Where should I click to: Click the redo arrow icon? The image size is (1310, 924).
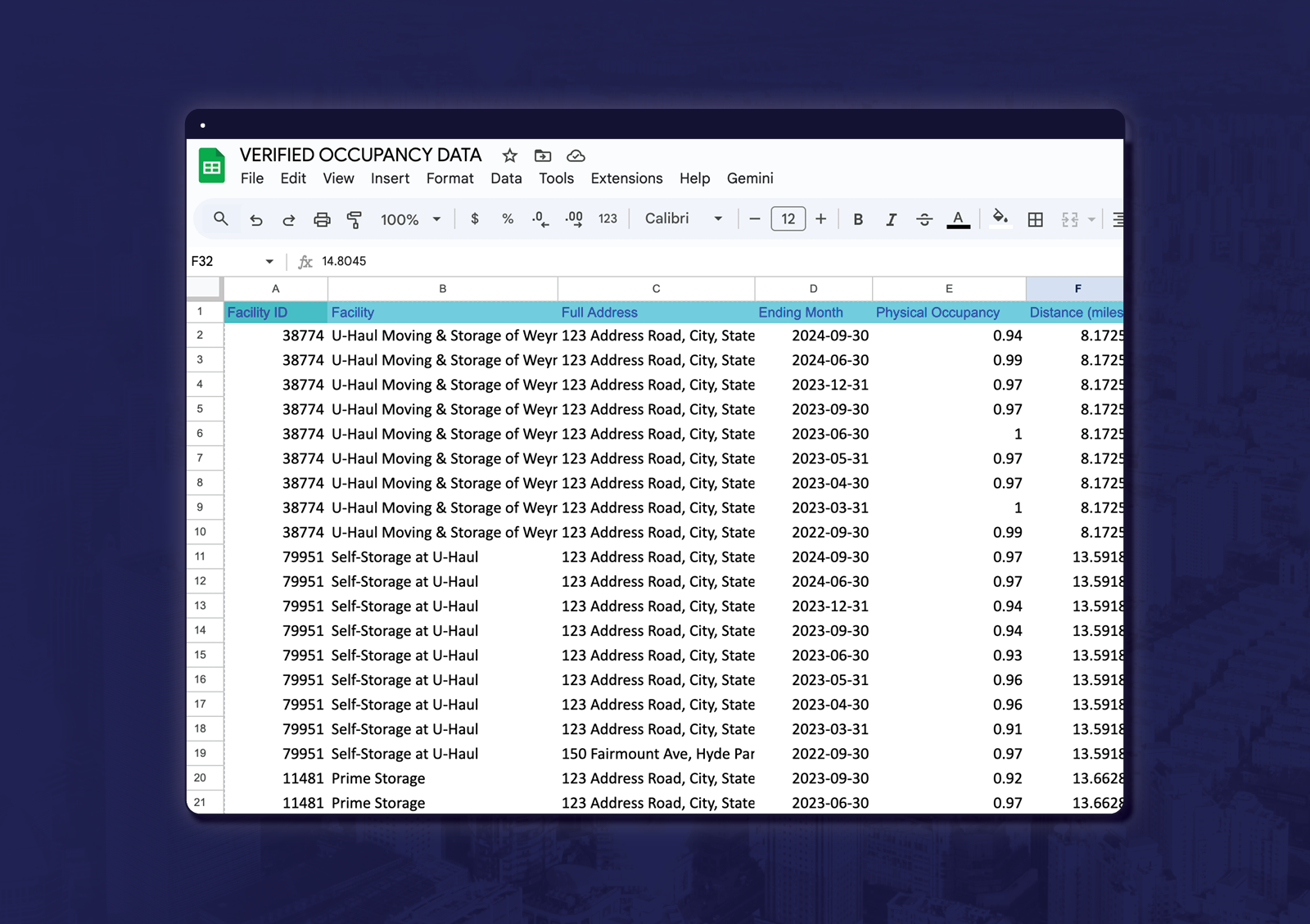click(x=288, y=219)
